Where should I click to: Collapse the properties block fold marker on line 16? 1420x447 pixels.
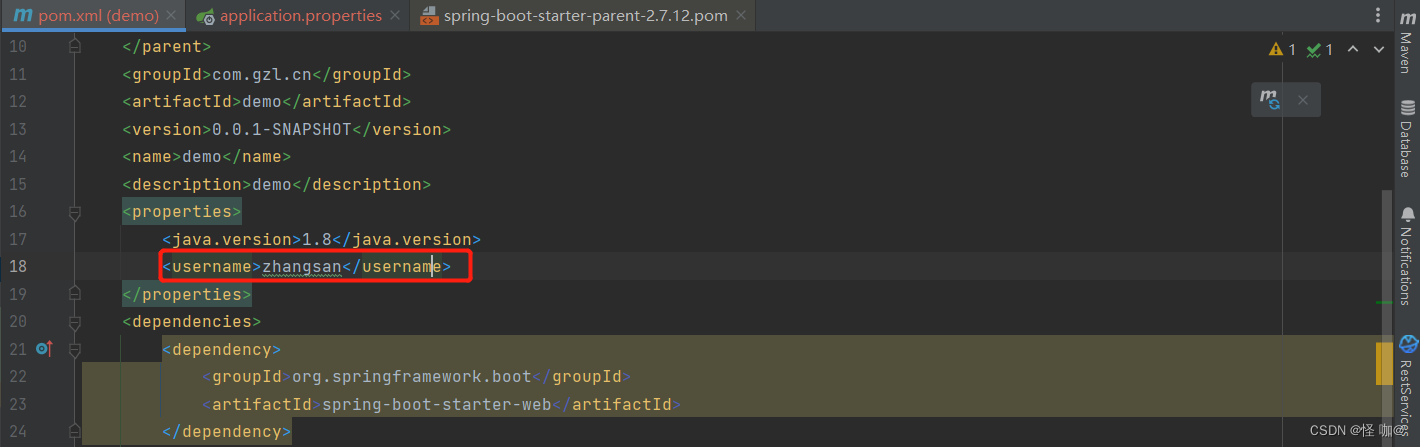[x=74, y=212]
